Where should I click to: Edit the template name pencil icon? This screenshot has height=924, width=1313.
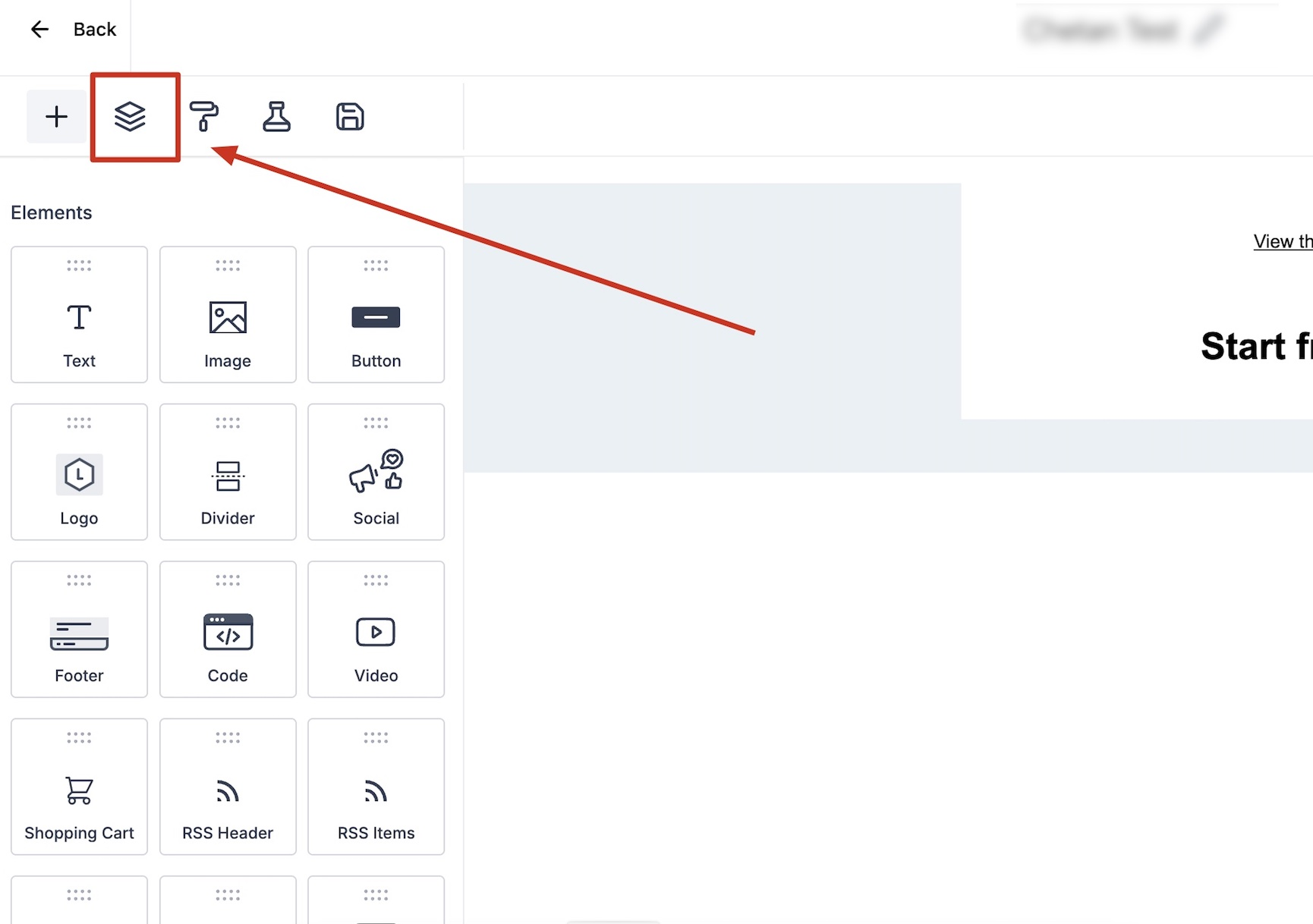click(1208, 30)
